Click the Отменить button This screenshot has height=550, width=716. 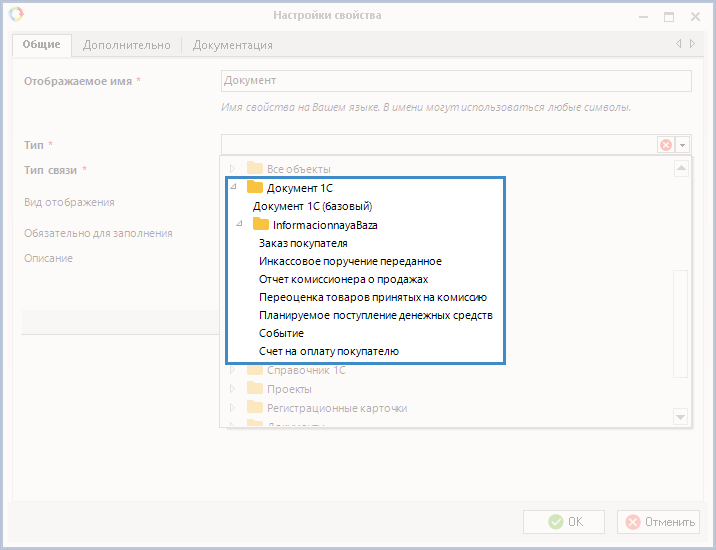pos(658,522)
